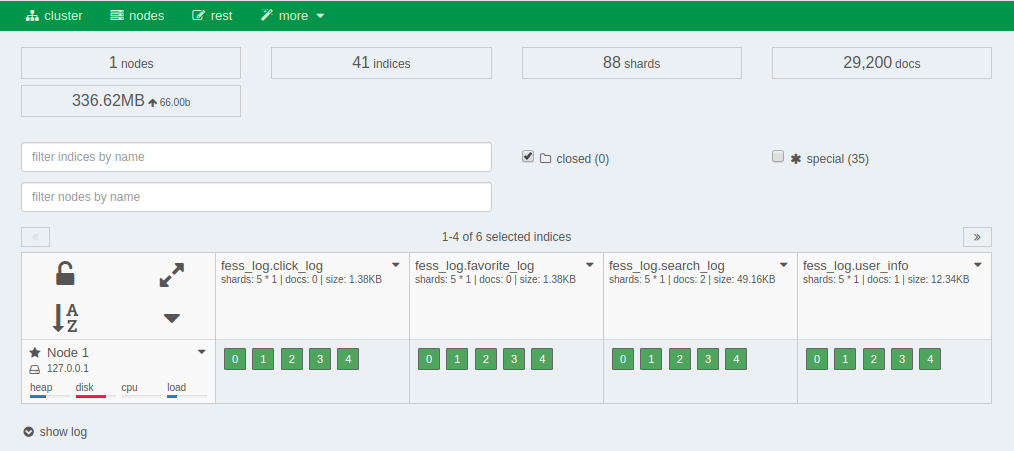Open the rest tab
This screenshot has height=451, width=1014.
pyautogui.click(x=212, y=16)
